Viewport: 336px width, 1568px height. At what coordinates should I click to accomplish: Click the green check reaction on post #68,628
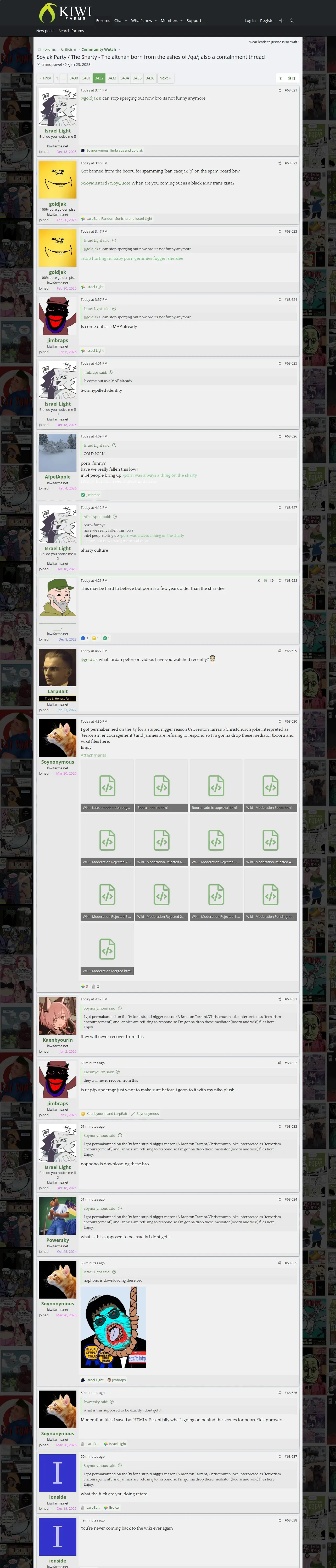coord(105,638)
